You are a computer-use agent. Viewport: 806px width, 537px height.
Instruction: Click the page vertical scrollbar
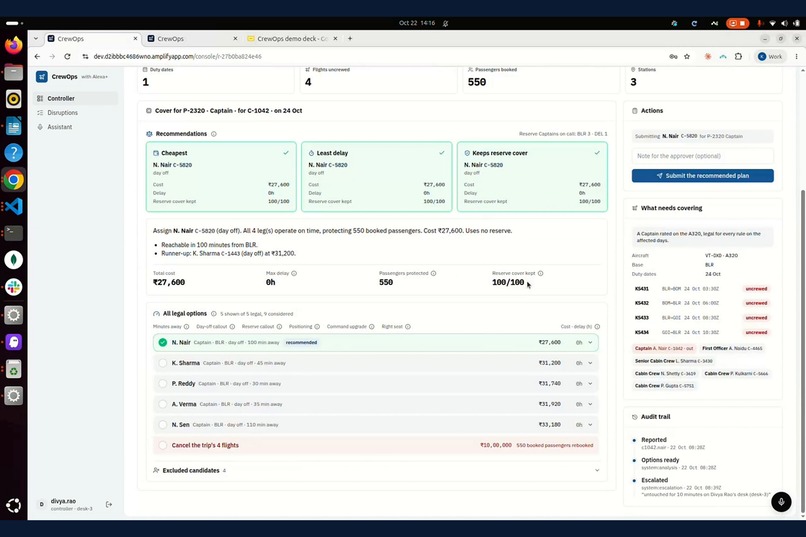click(x=802, y=351)
